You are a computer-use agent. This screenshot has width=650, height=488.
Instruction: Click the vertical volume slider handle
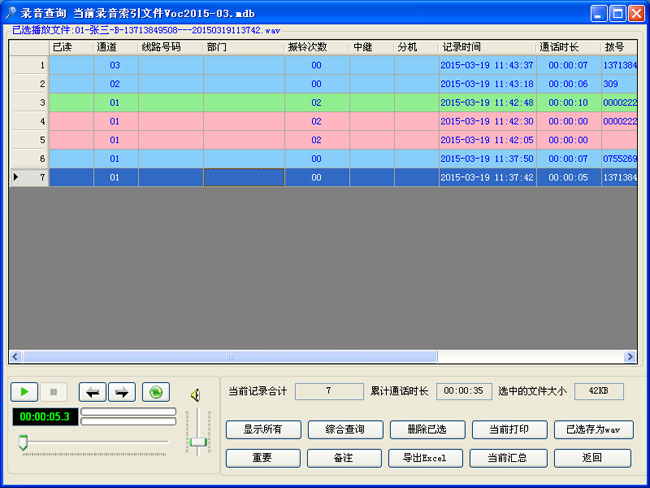click(198, 441)
